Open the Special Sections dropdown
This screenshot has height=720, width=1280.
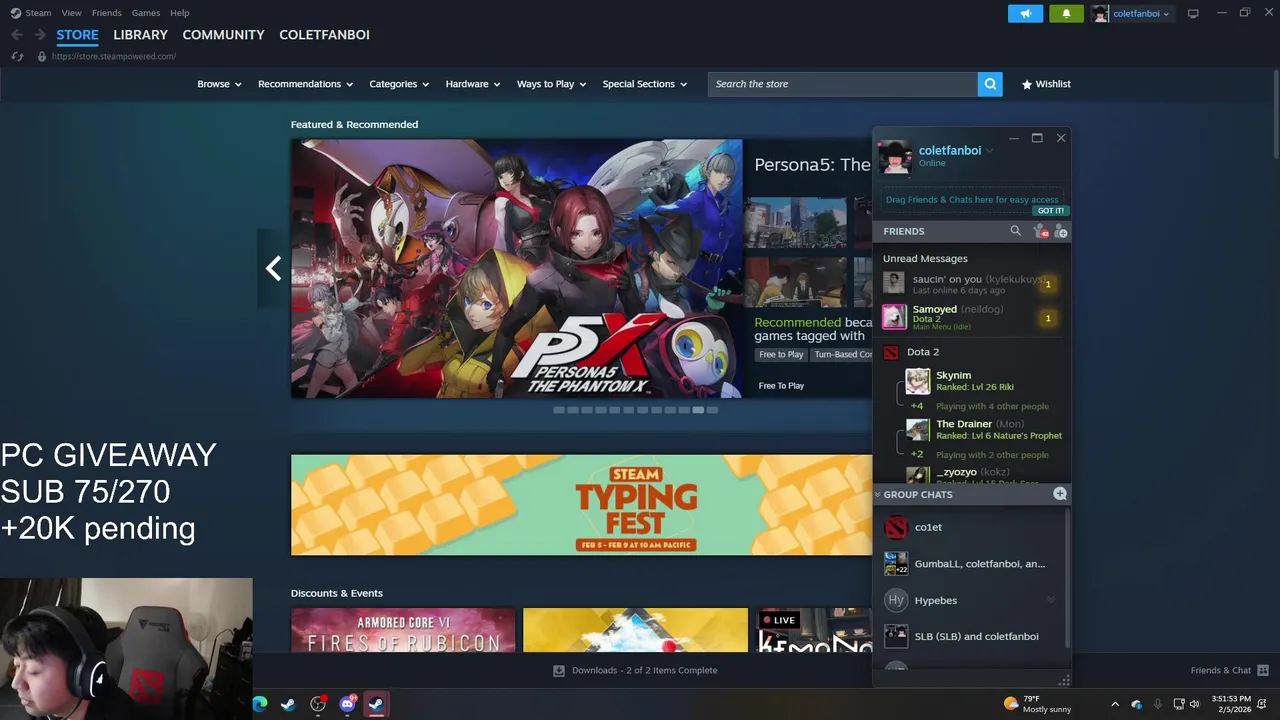[644, 84]
